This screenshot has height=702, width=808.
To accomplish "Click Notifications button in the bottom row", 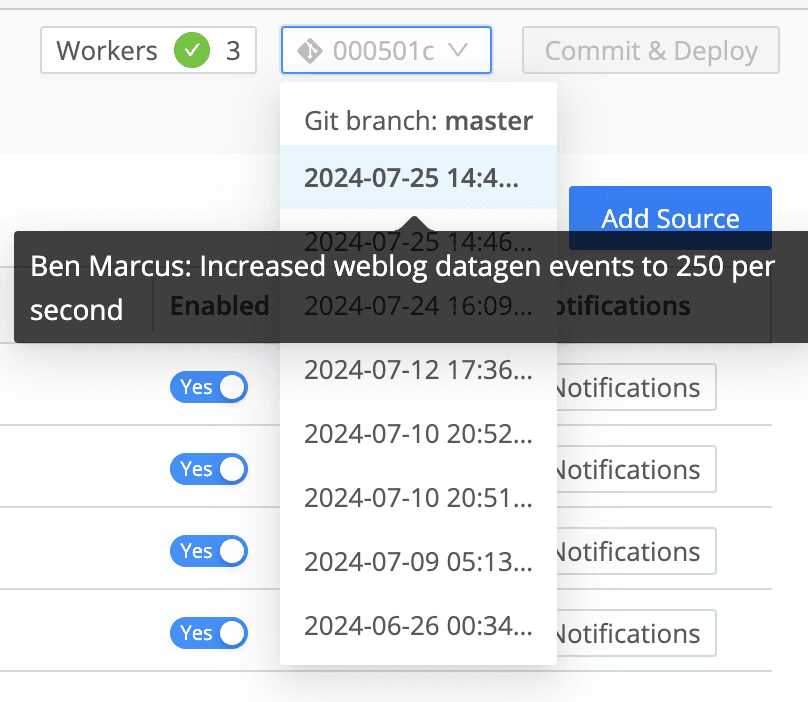I will pos(630,634).
